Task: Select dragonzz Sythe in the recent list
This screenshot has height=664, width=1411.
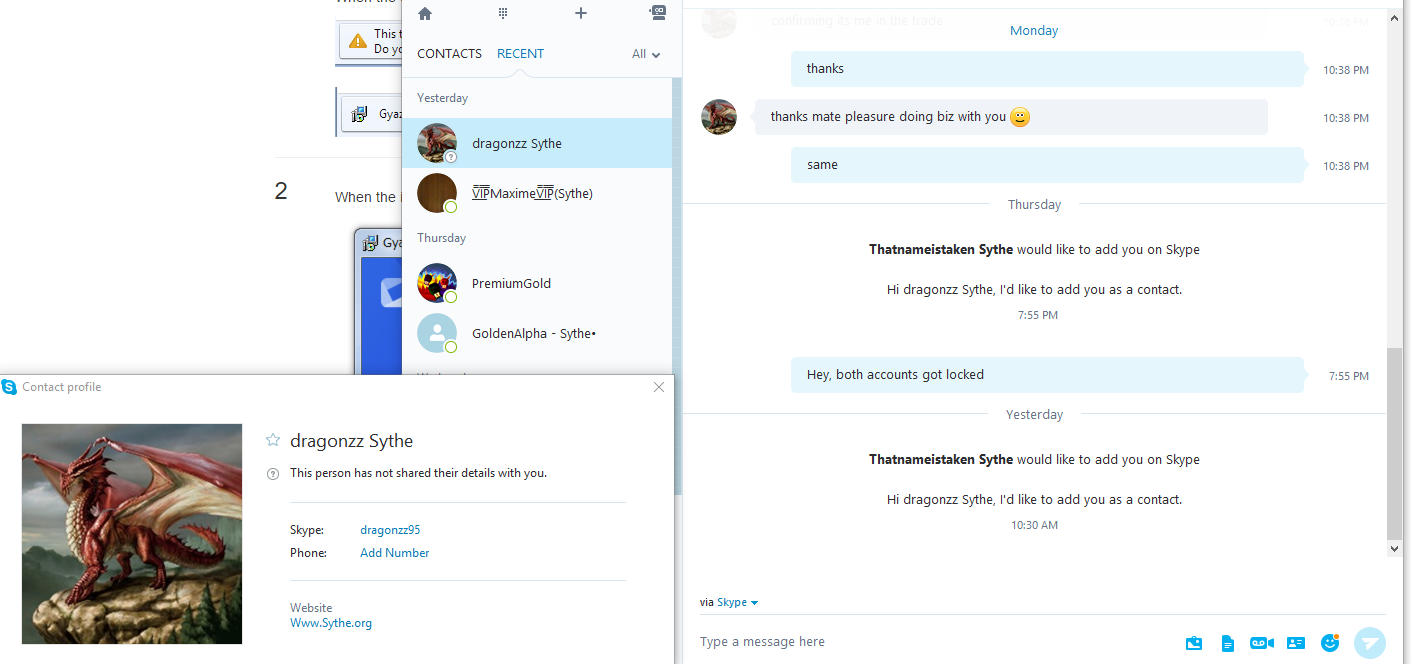Action: click(538, 143)
